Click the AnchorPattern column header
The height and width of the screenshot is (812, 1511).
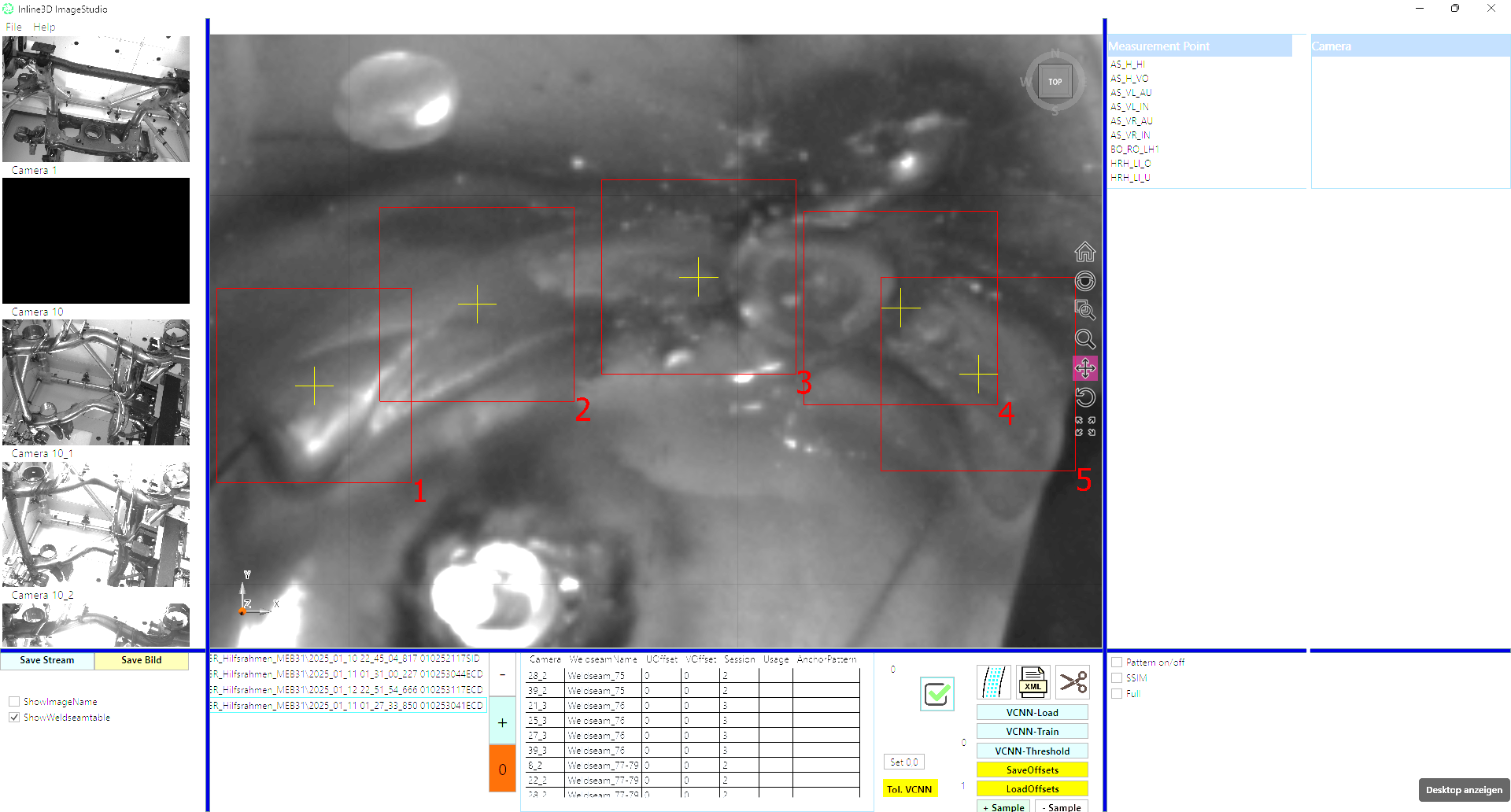coord(826,659)
